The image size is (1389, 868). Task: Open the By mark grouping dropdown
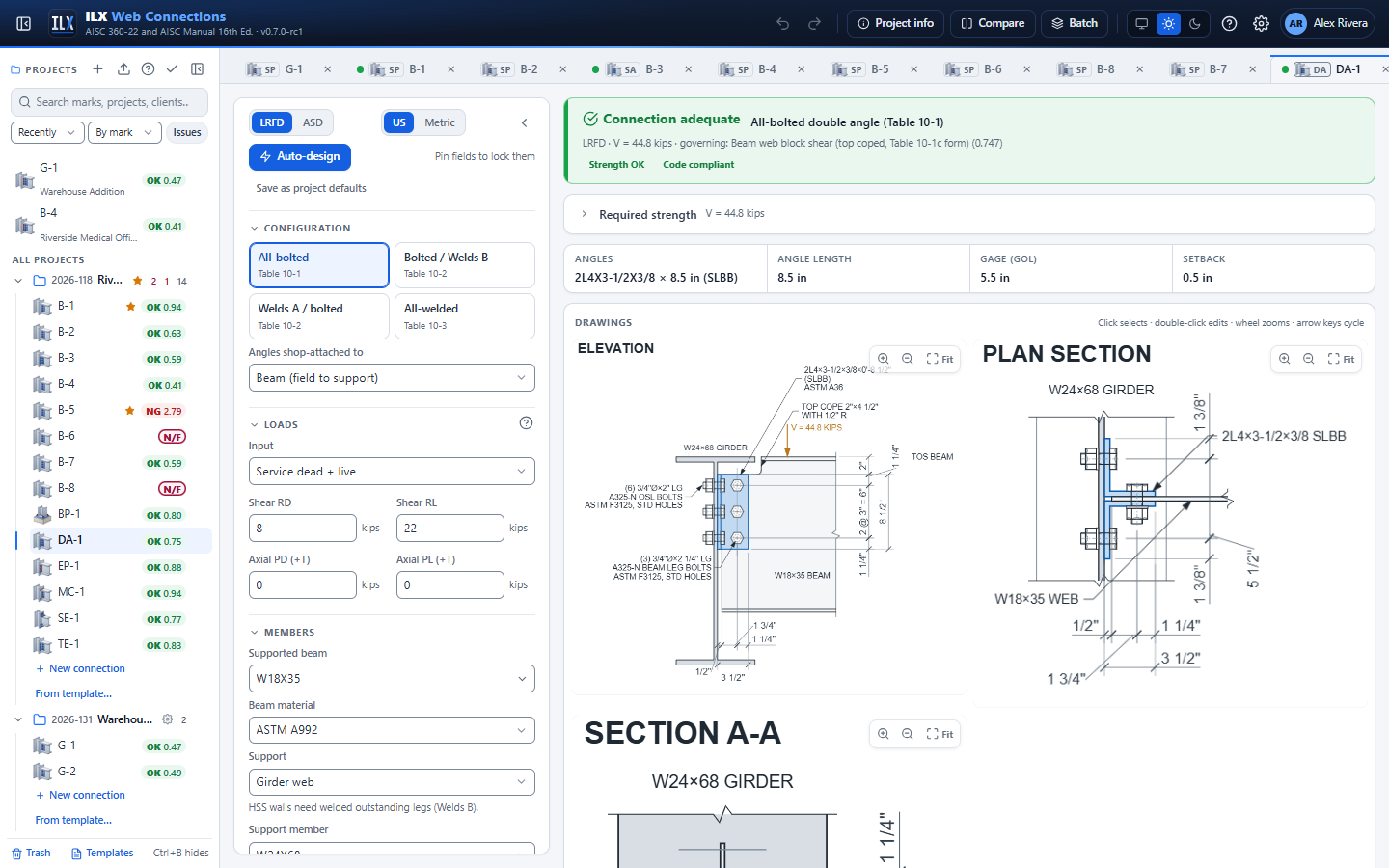[123, 132]
